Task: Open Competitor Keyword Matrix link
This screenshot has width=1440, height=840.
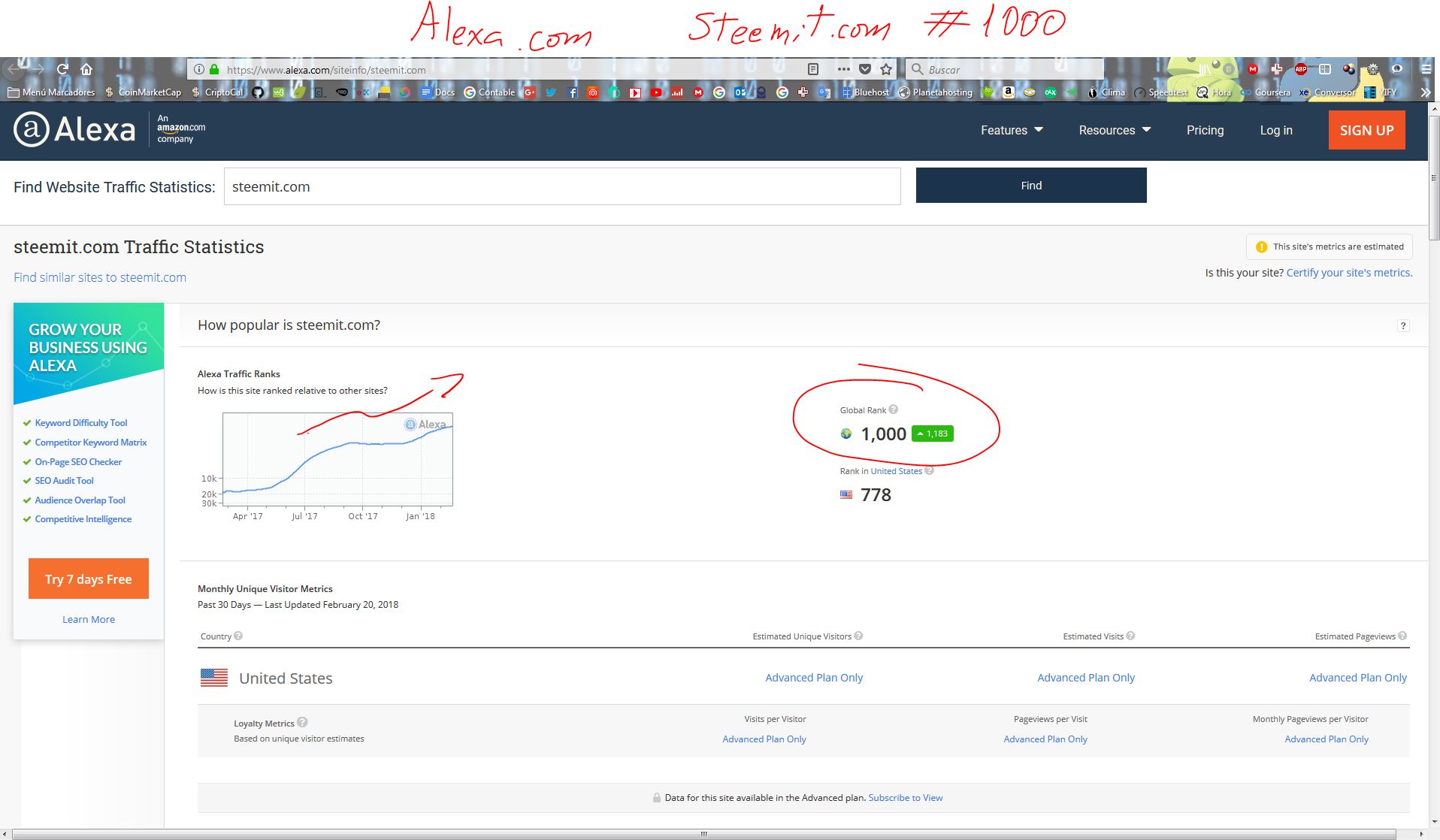Action: point(91,443)
